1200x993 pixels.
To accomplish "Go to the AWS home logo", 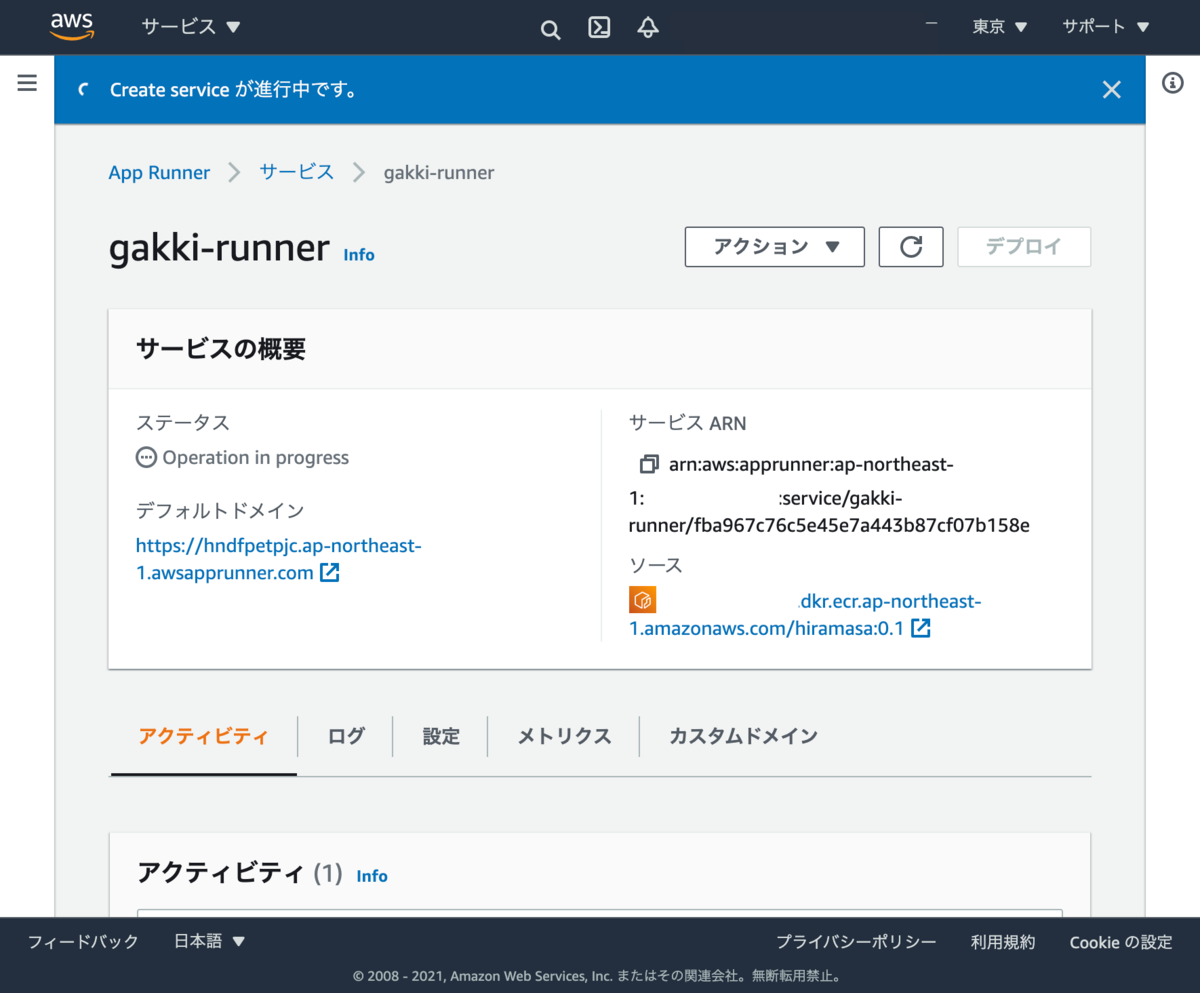I will point(72,27).
